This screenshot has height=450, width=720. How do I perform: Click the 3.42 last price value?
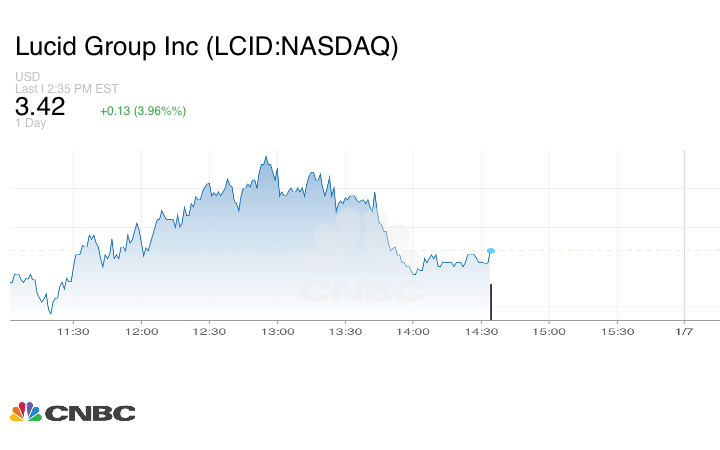40,108
